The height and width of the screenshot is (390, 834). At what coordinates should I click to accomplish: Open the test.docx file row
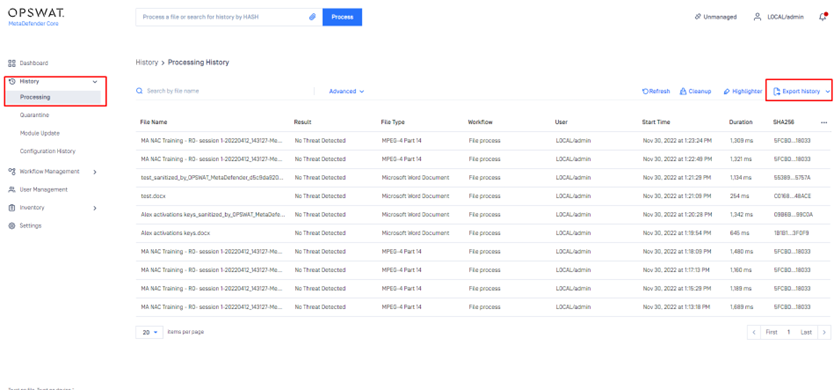point(483,196)
